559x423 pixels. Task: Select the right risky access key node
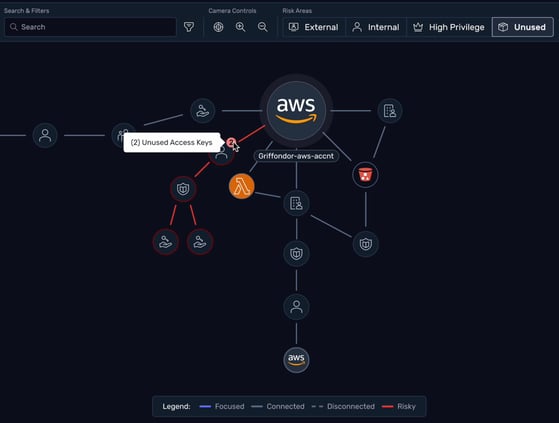point(200,242)
